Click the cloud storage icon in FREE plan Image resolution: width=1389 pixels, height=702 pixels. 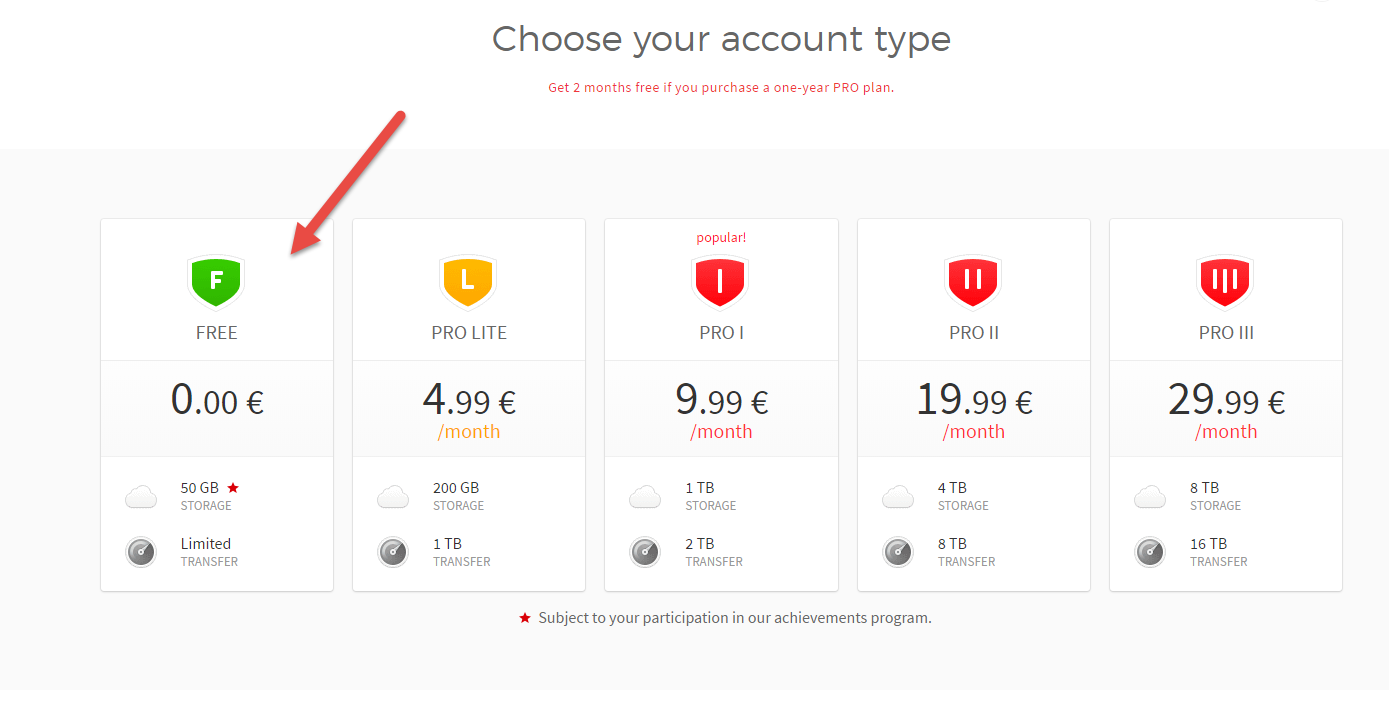(x=142, y=496)
